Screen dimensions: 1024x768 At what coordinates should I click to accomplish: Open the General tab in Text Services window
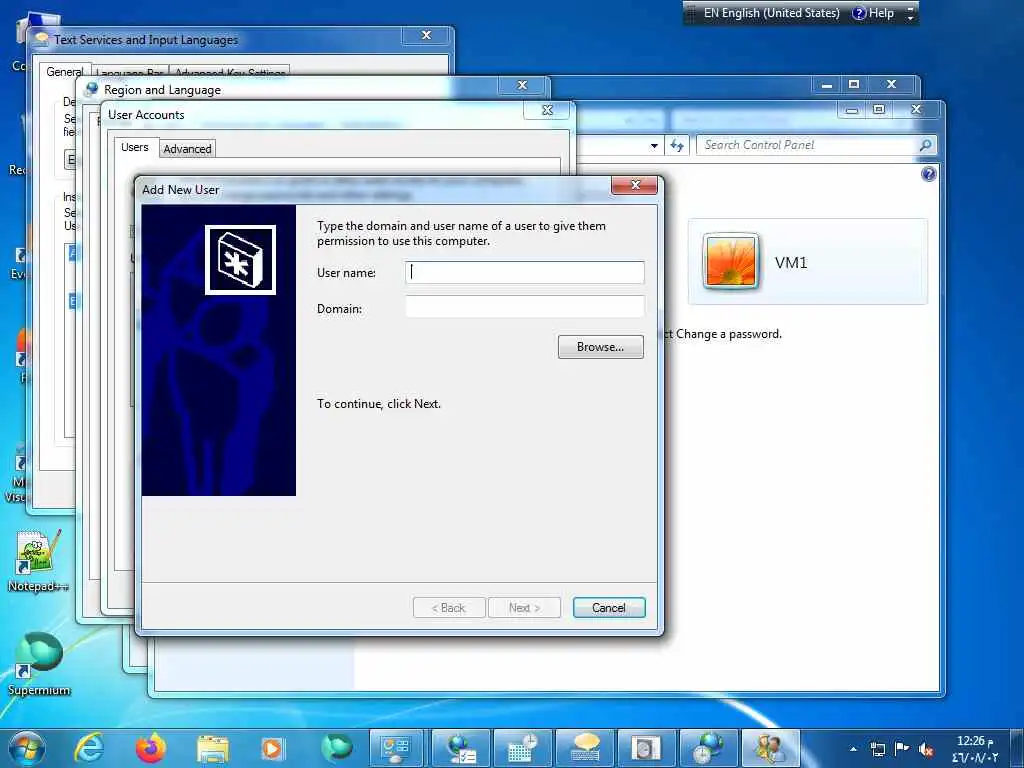tap(64, 72)
